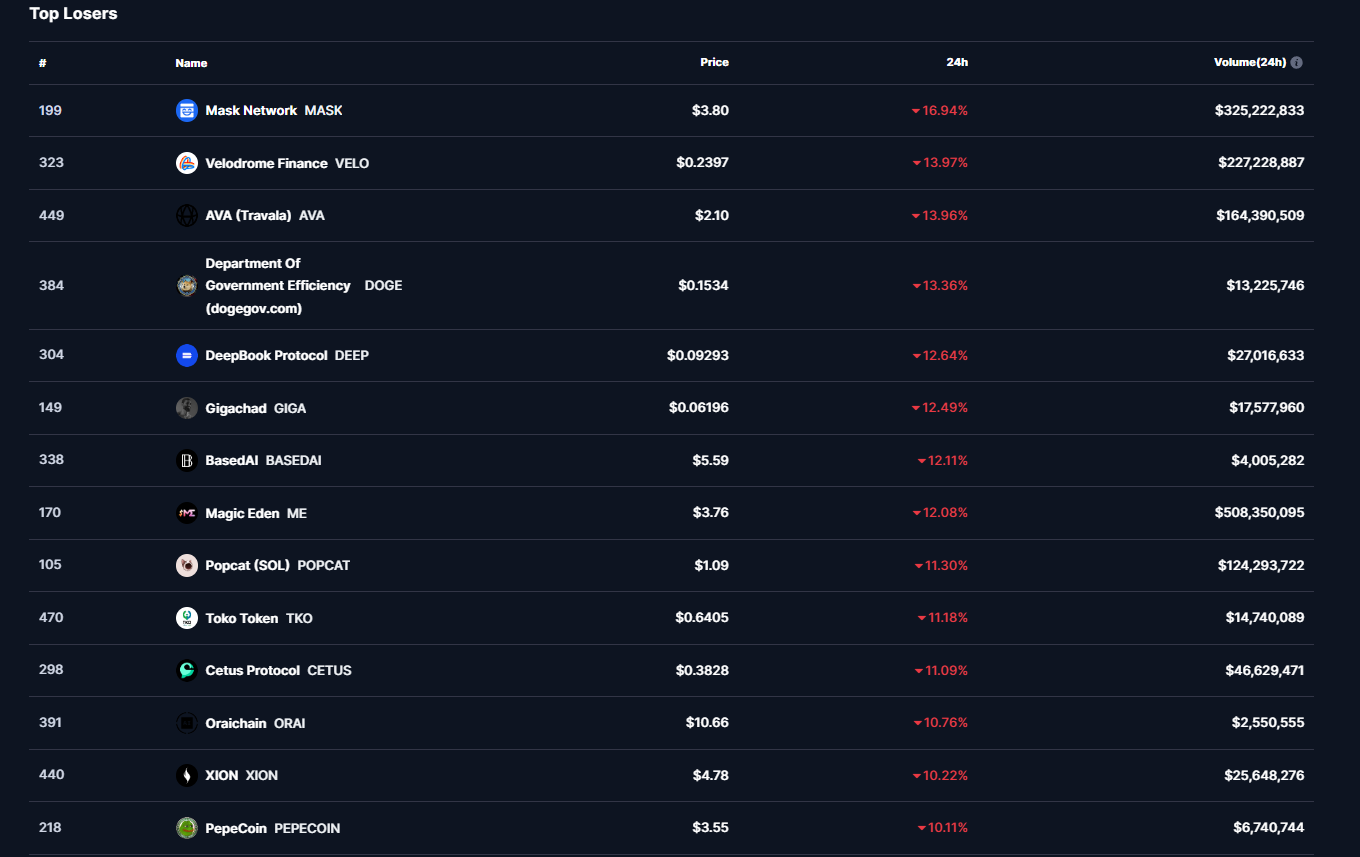Sort by the rank # column header
1360x857 pixels.
point(43,63)
